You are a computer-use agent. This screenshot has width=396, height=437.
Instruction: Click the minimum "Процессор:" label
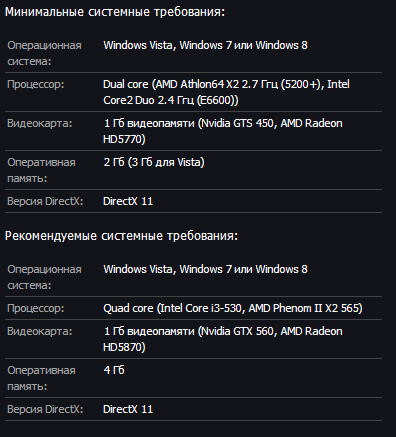(x=36, y=84)
